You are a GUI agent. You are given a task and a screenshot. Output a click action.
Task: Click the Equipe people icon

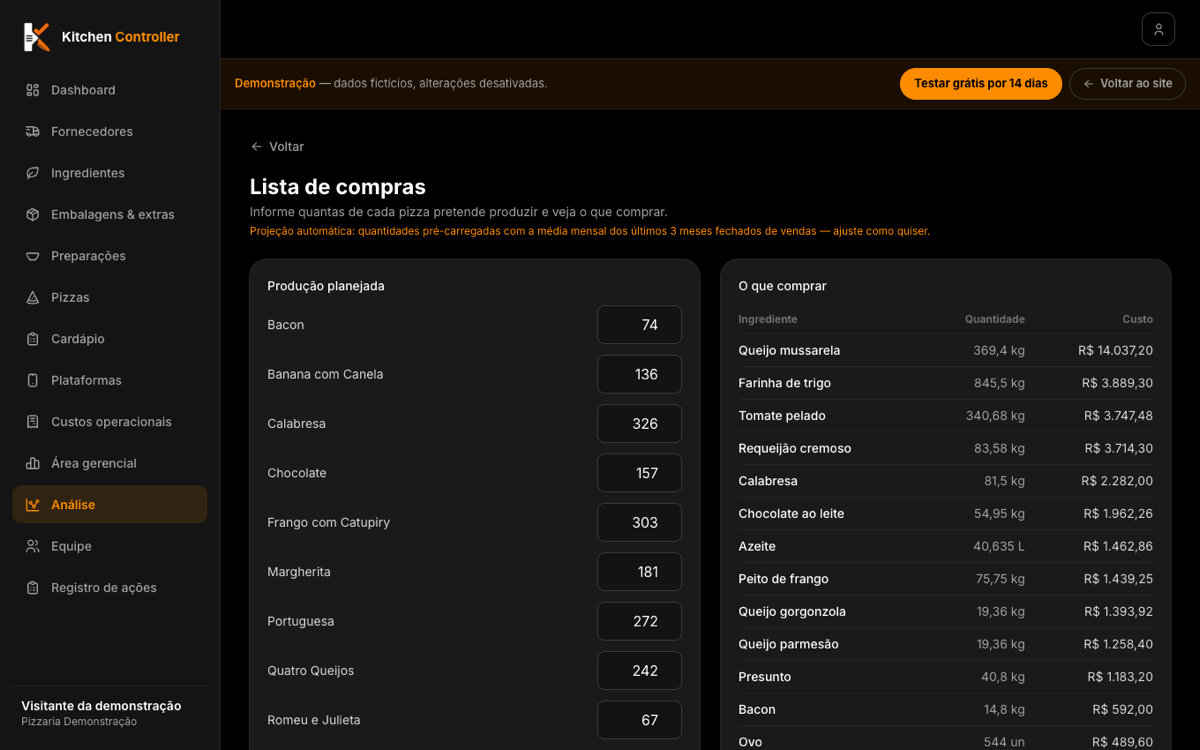pyautogui.click(x=33, y=546)
